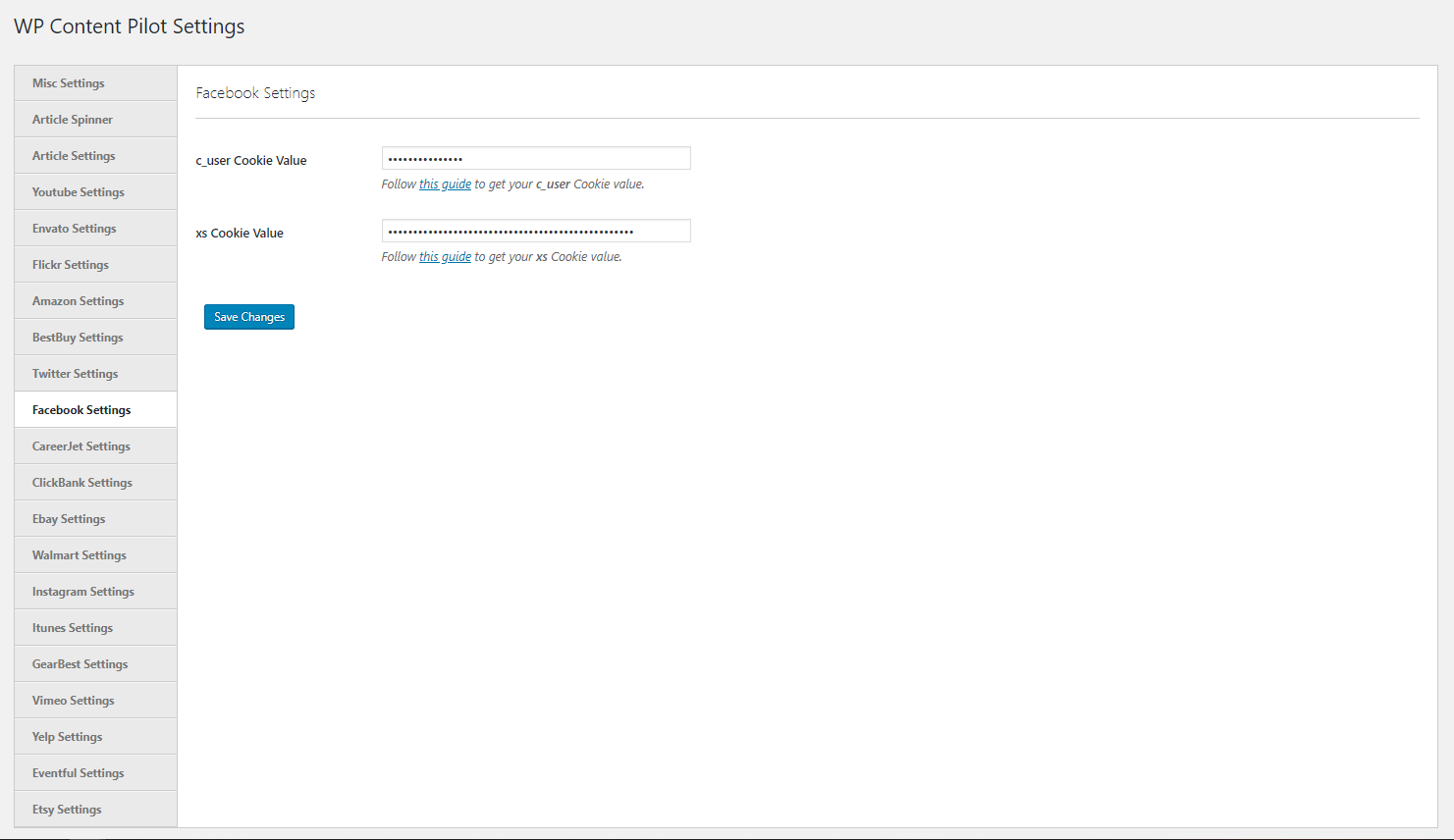
Task: Open the BestBuy Settings section
Action: (x=77, y=337)
